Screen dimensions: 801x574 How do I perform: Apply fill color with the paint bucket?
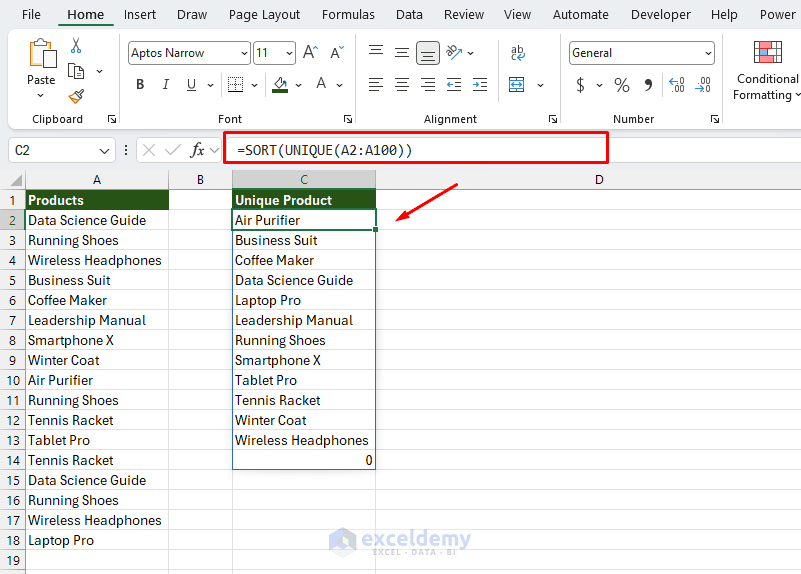coord(280,84)
